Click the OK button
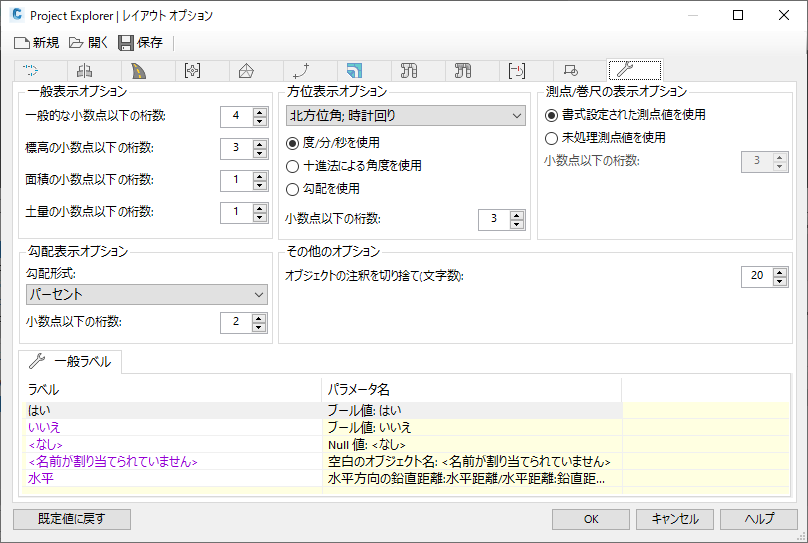 (x=591, y=519)
